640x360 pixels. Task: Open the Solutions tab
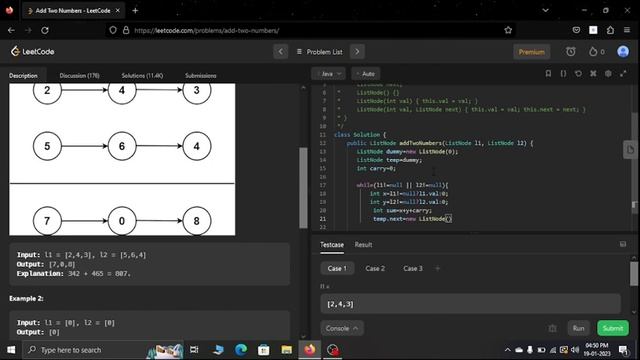[x=142, y=76]
